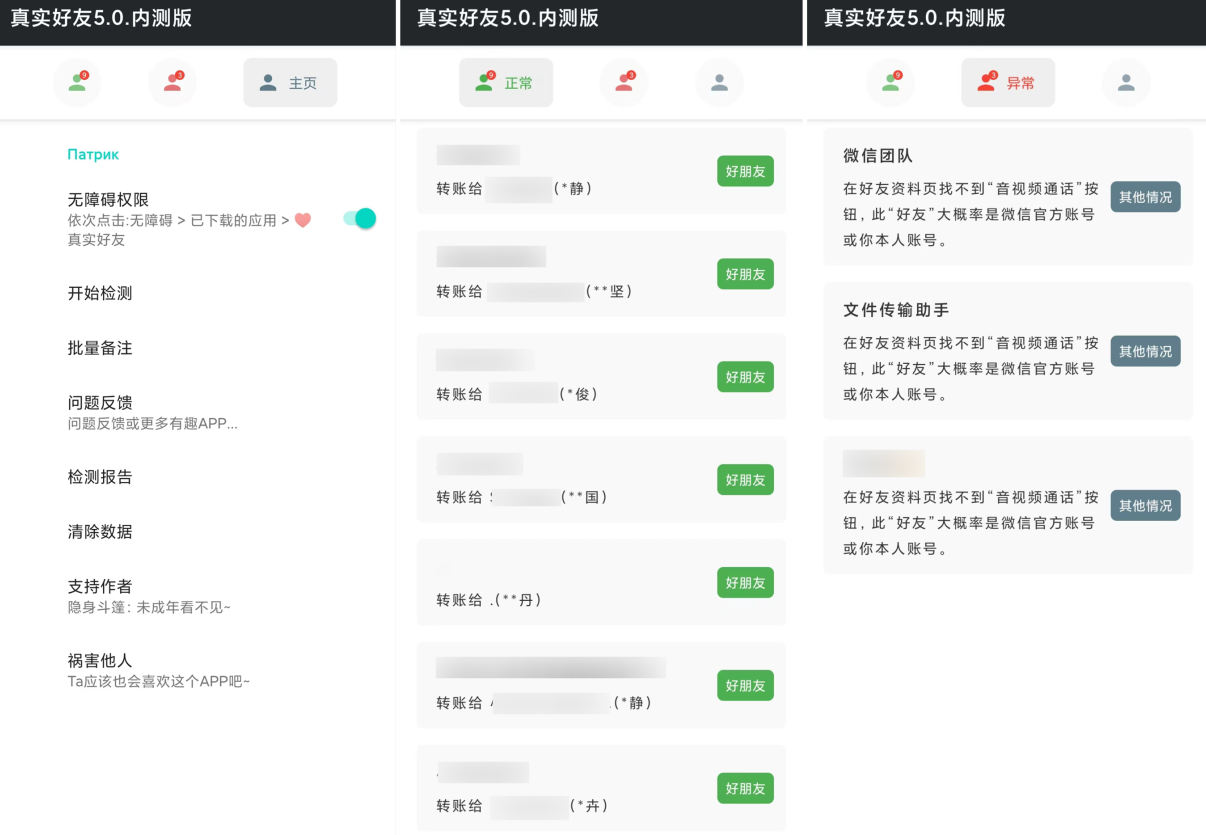Click 好朋友 button next to (**国) entry
Screen dimensions: 1206x835
[x=744, y=480]
